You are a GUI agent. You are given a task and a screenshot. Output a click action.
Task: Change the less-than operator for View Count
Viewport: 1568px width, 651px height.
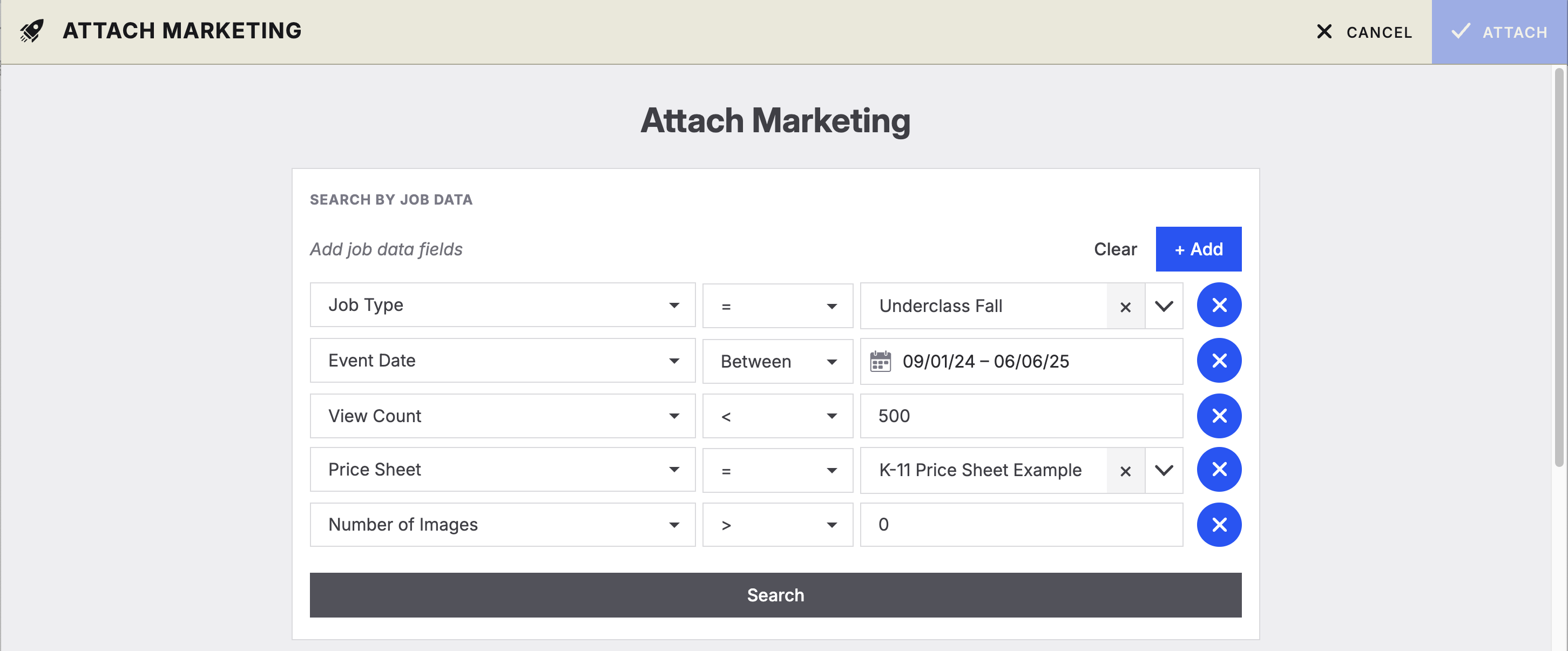pos(778,416)
